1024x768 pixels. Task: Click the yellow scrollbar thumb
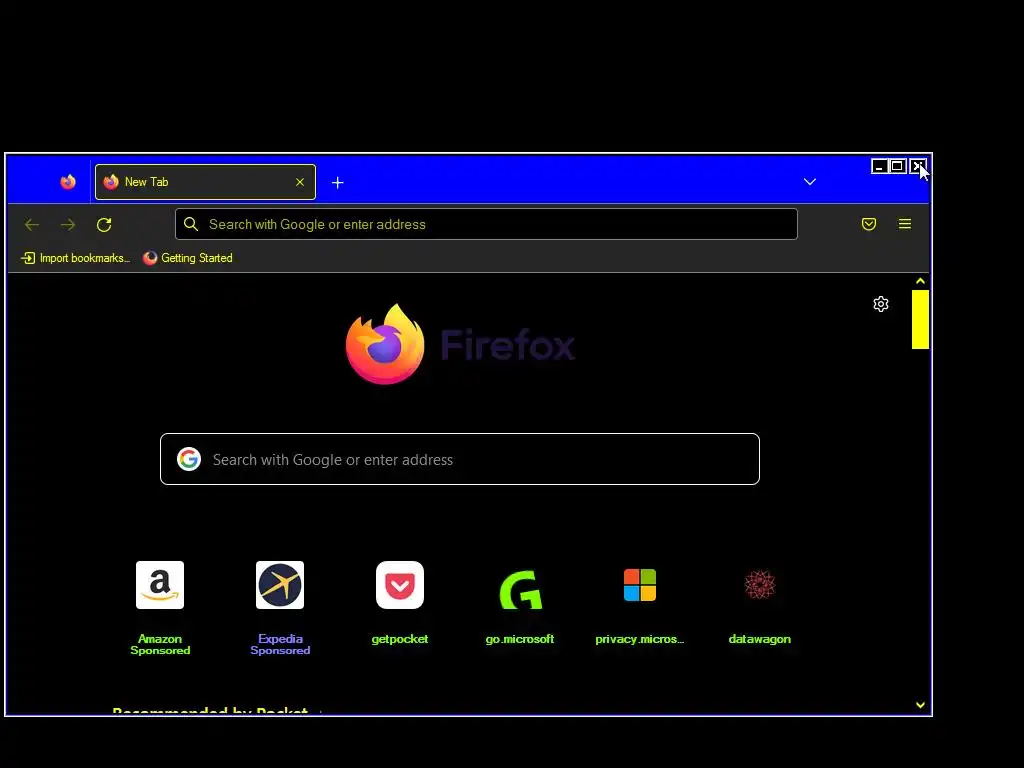pos(920,319)
